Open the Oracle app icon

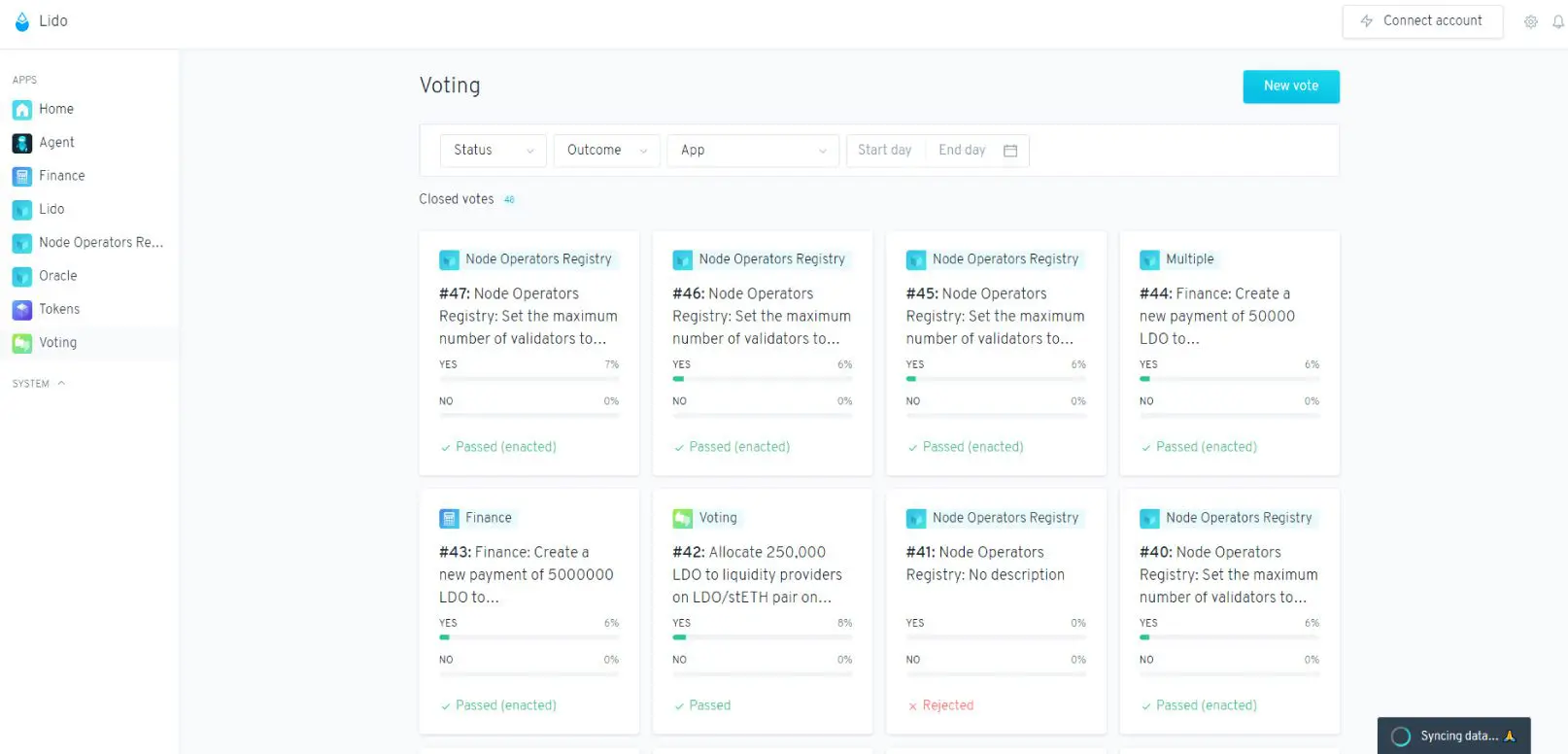22,276
